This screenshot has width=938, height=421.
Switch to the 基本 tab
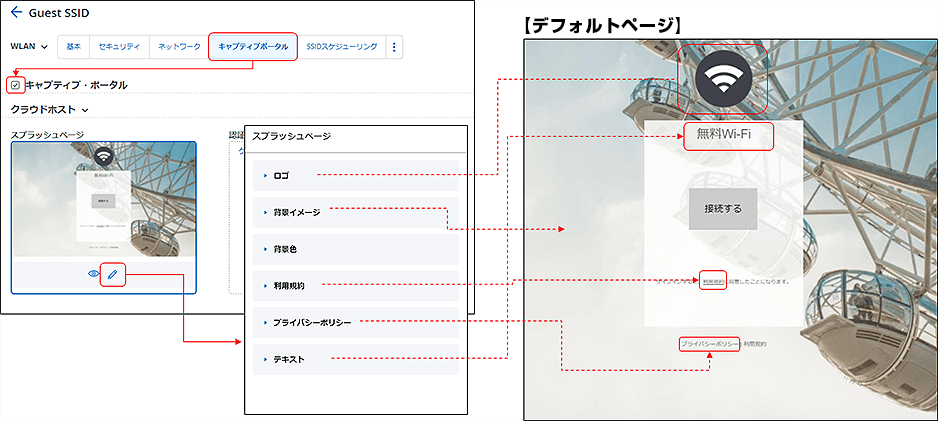[x=74, y=47]
